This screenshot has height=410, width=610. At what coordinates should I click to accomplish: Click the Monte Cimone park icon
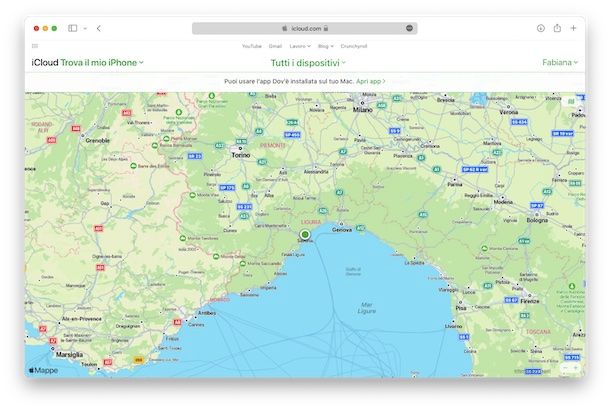point(484,248)
